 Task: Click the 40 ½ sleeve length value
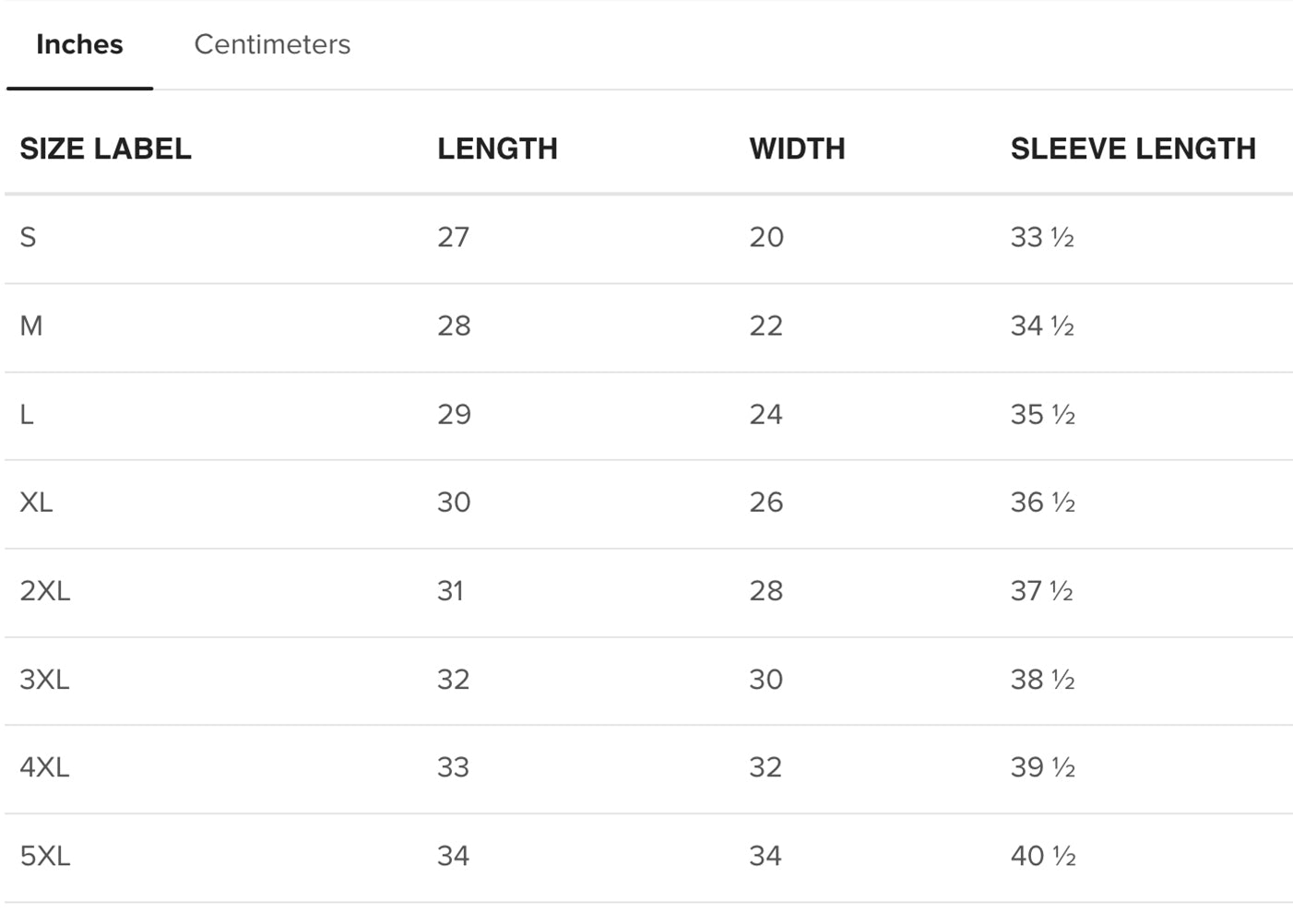tap(1043, 855)
